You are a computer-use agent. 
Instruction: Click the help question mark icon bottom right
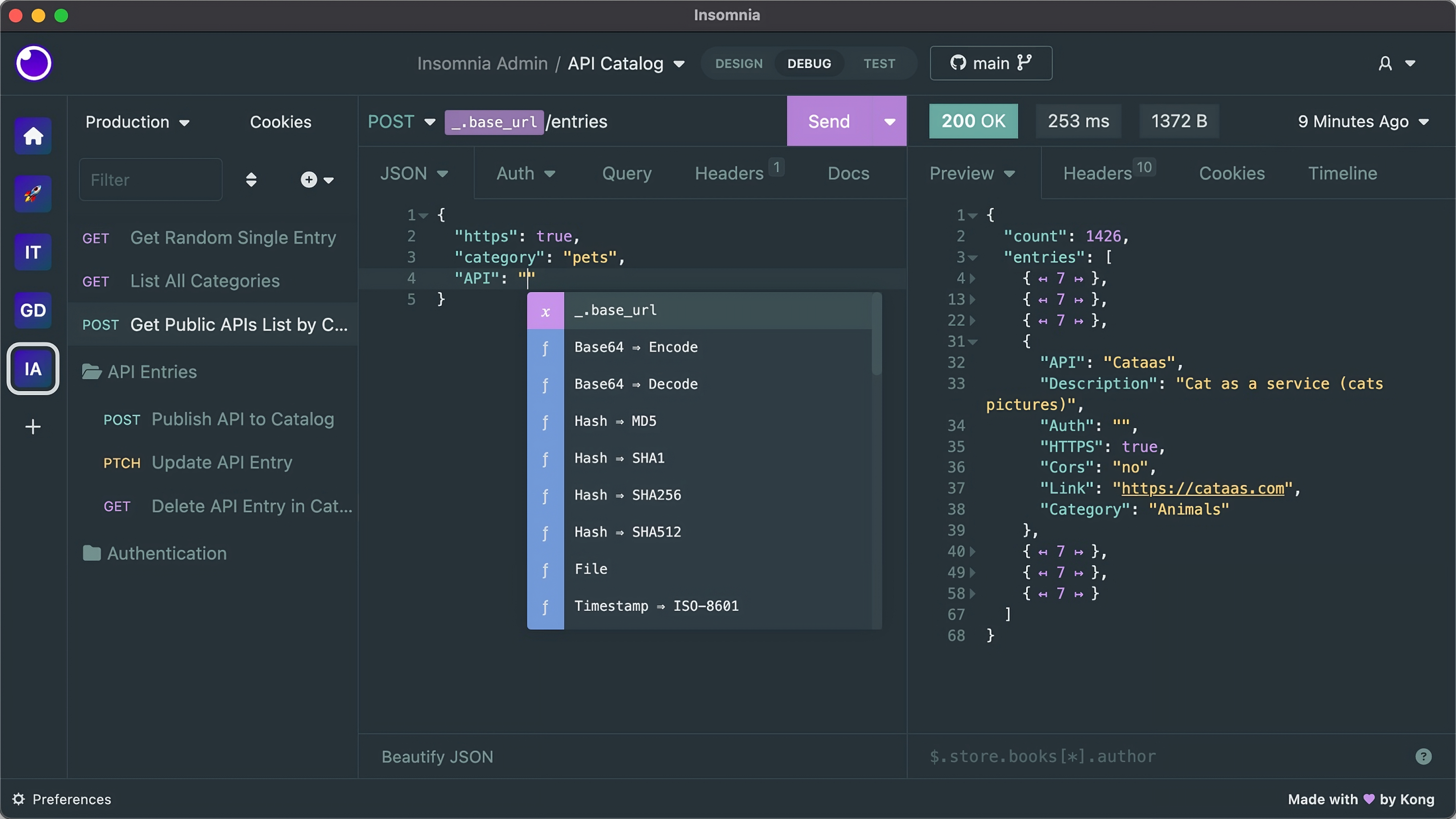click(1424, 757)
